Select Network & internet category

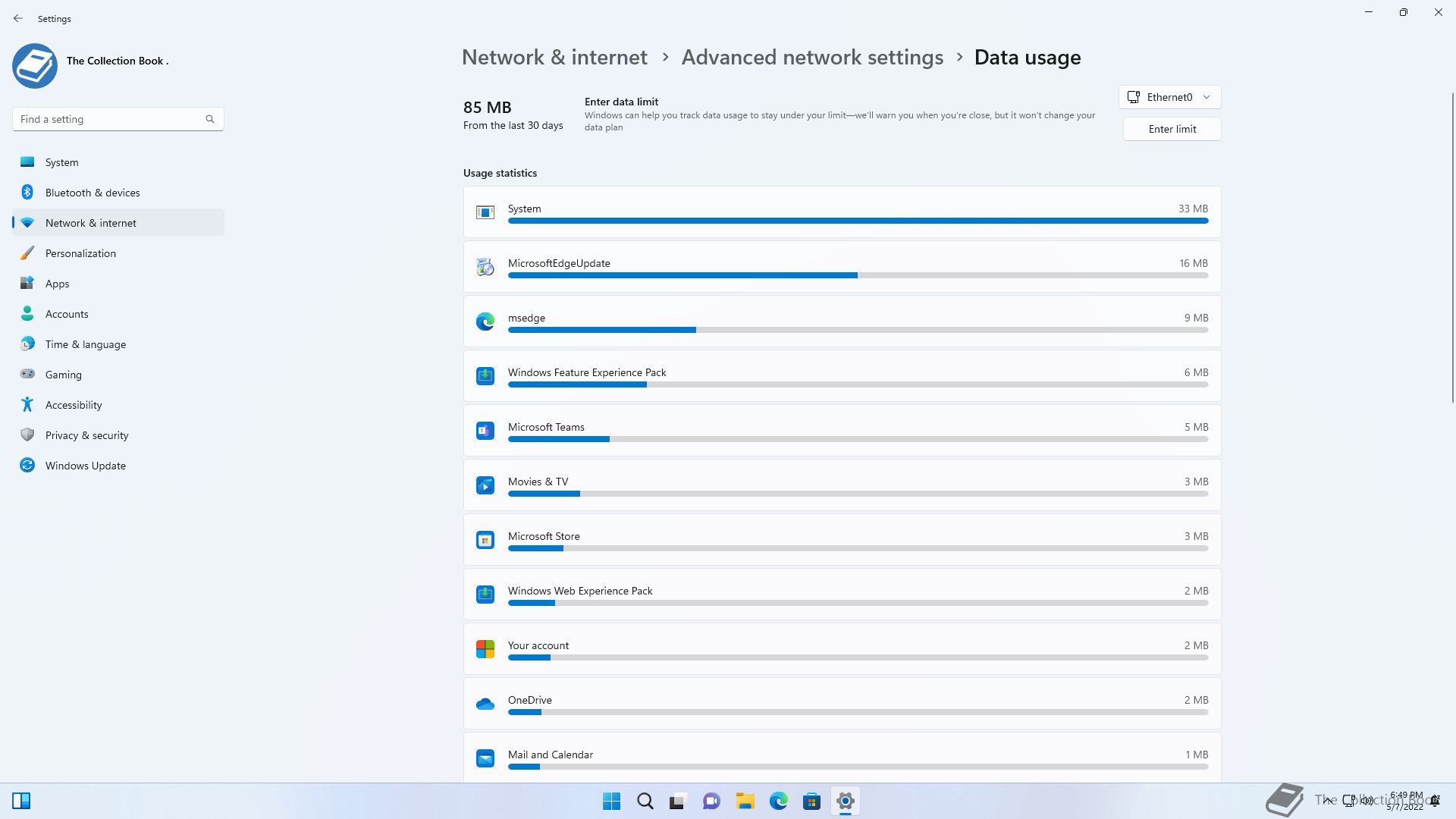click(118, 223)
